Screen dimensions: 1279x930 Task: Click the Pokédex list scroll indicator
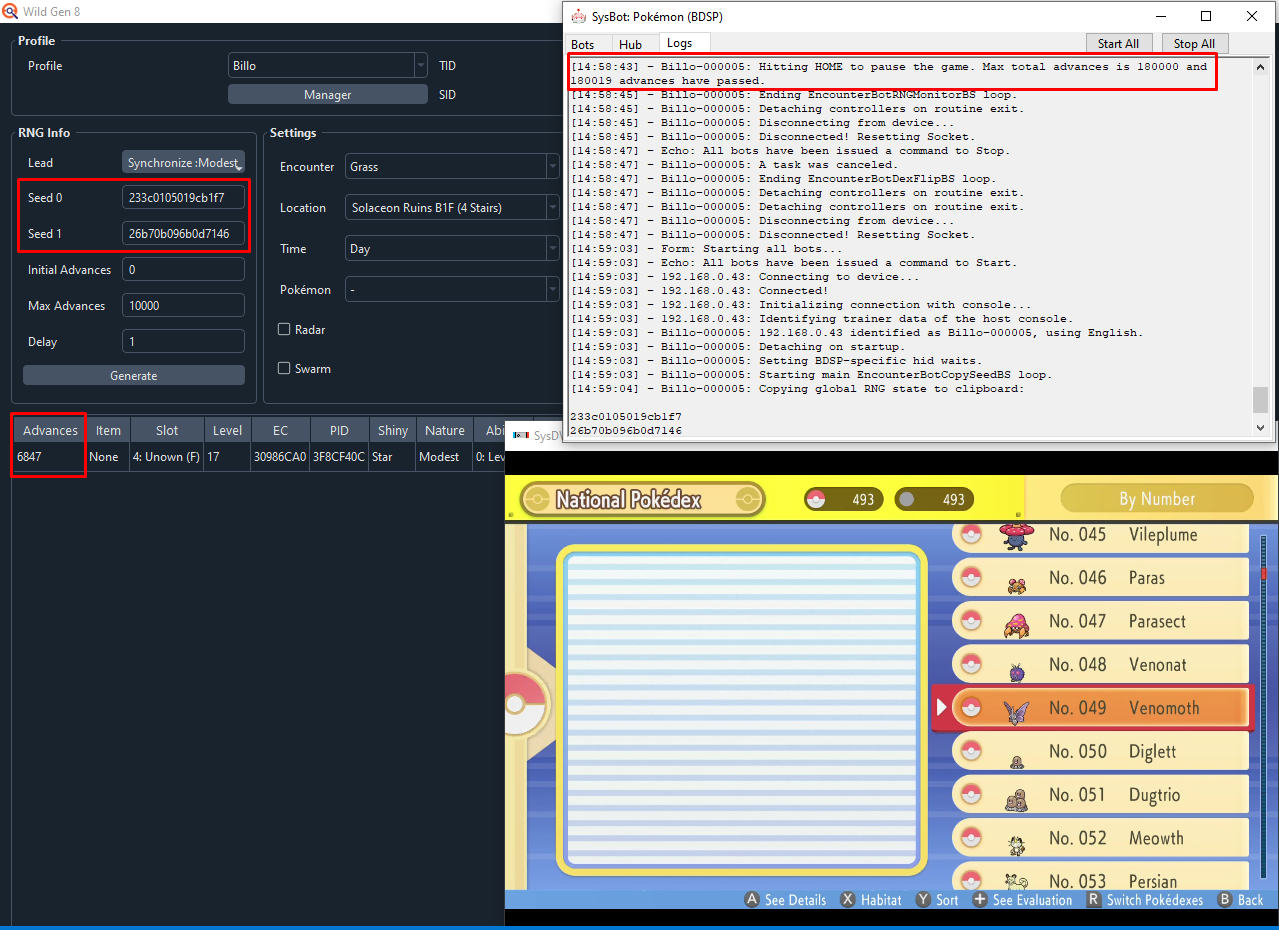tap(1263, 573)
